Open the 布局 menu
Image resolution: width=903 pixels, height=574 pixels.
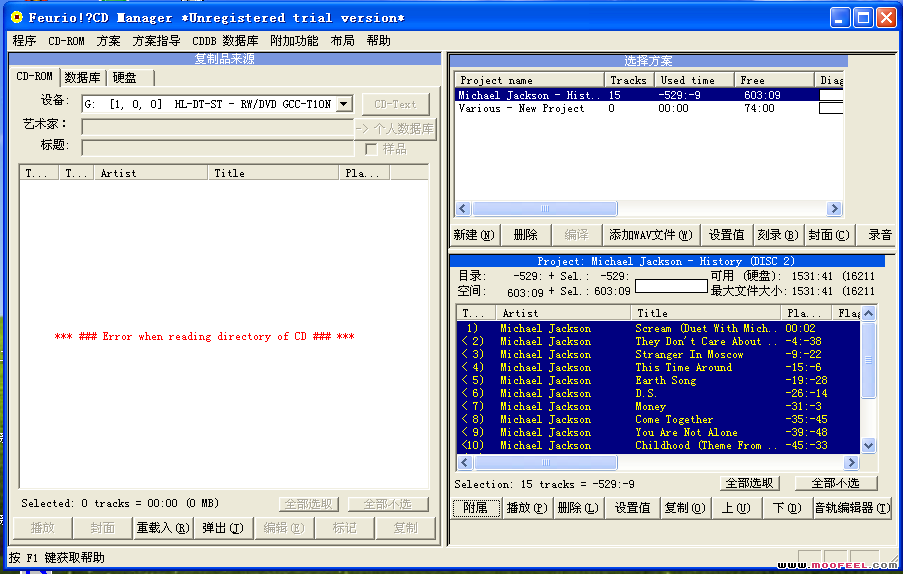tap(343, 41)
